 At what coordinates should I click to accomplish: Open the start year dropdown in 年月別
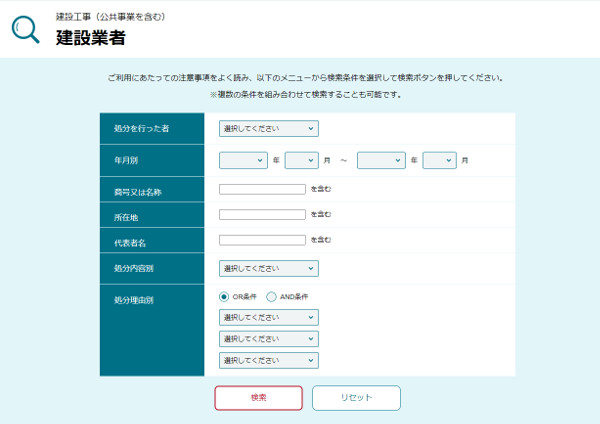(243, 160)
